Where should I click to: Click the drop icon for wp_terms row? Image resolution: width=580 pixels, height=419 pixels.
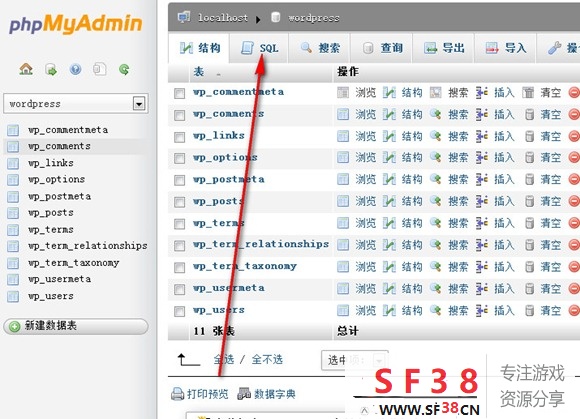coord(574,223)
